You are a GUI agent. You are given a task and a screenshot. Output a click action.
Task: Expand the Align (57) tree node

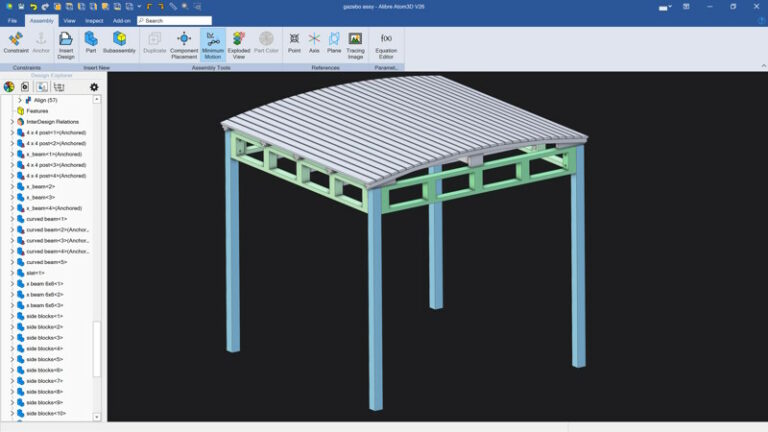pos(20,100)
